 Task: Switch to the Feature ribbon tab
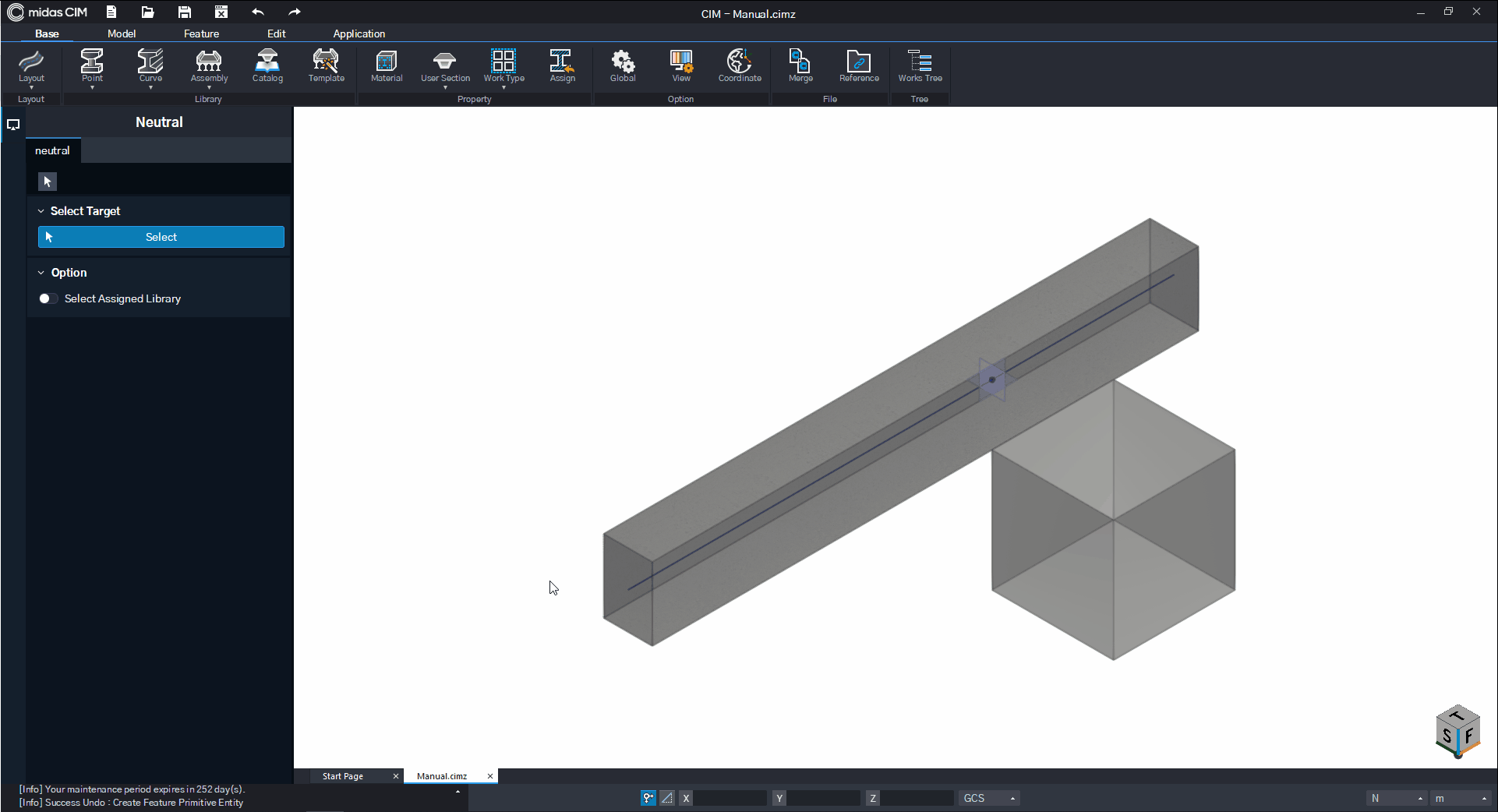[x=201, y=34]
